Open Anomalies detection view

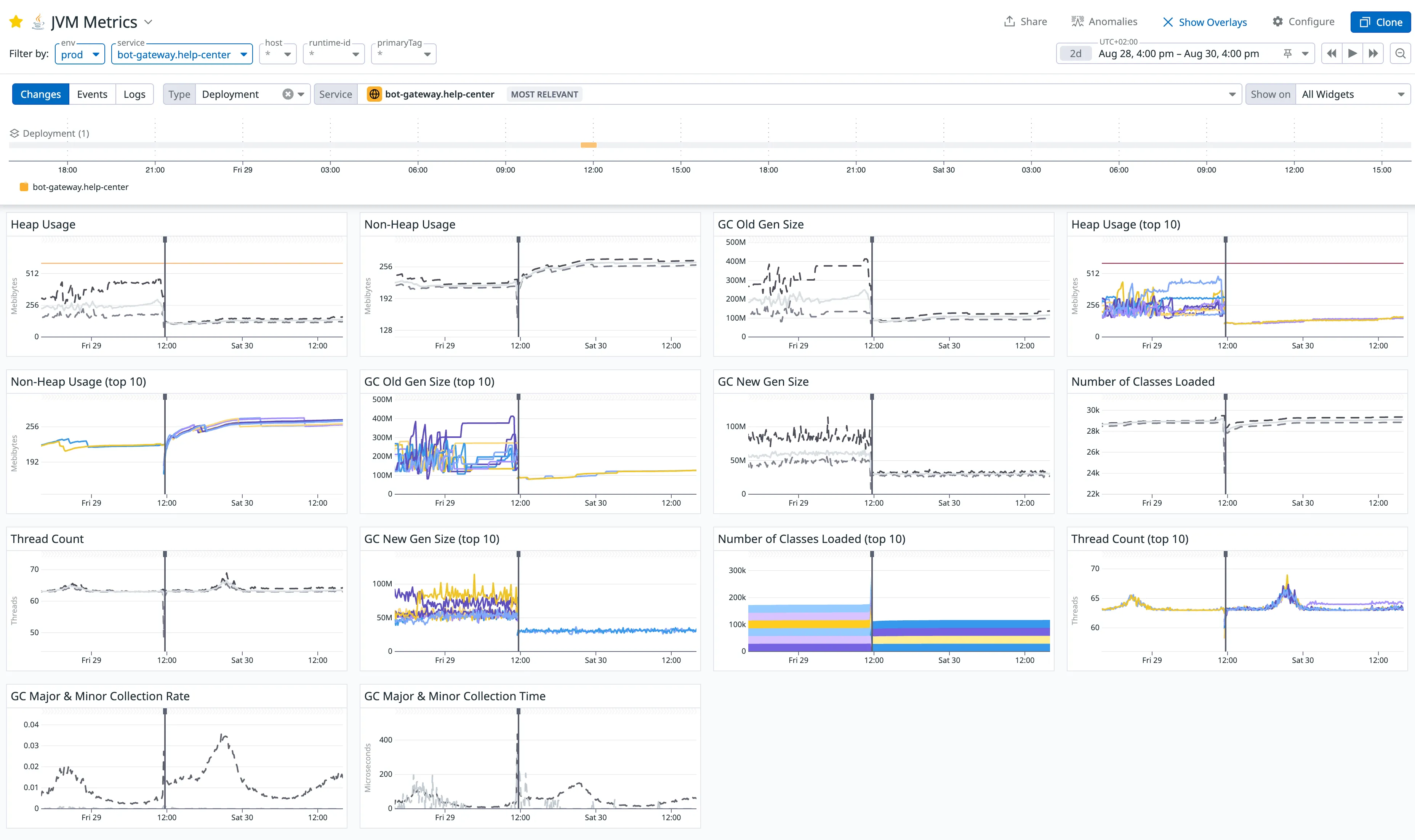click(x=1104, y=21)
